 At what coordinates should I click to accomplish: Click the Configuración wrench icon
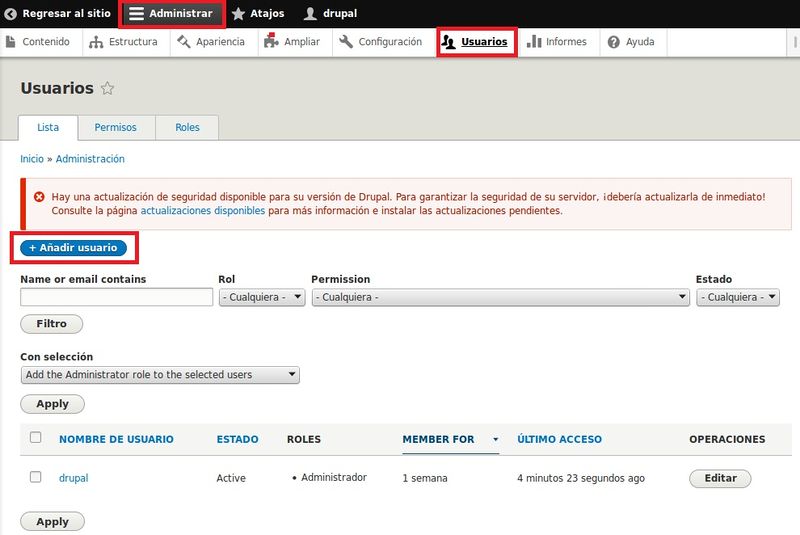tap(346, 41)
